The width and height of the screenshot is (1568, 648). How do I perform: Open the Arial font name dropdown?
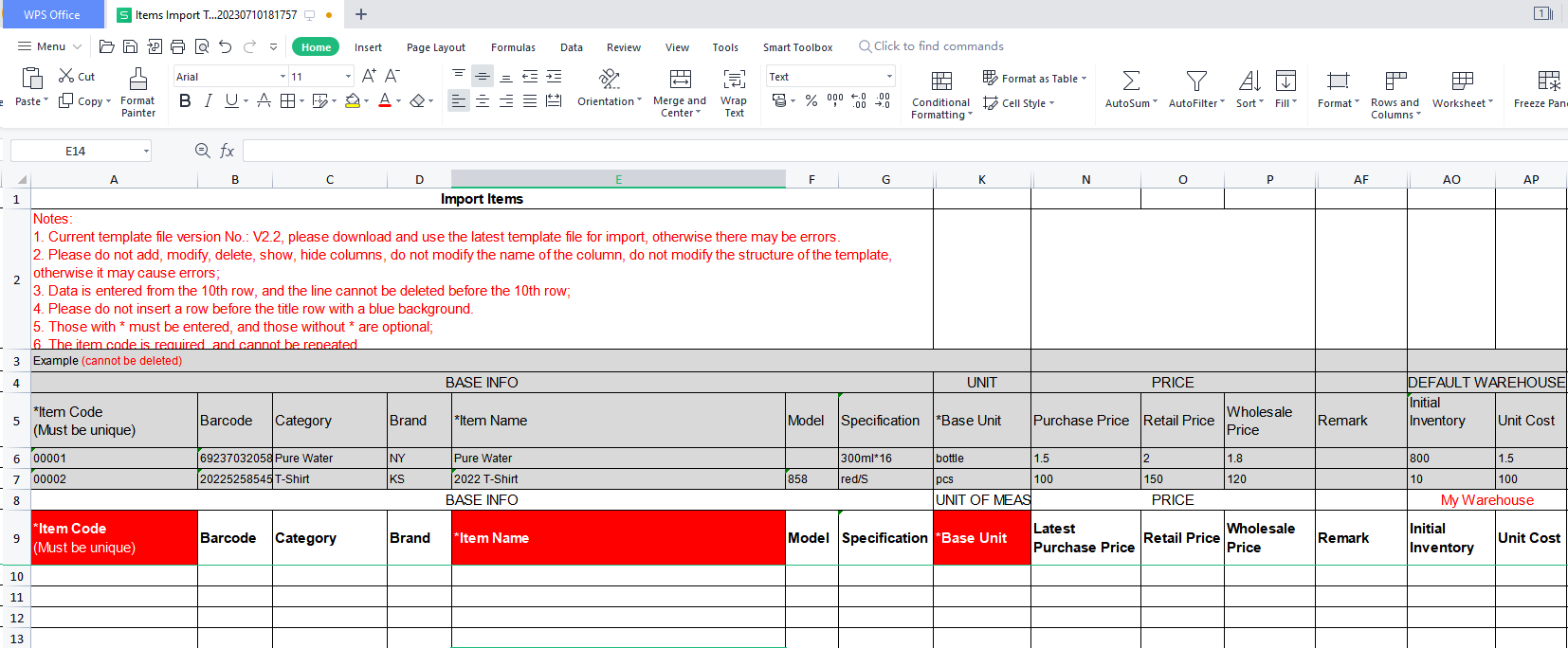(x=283, y=77)
